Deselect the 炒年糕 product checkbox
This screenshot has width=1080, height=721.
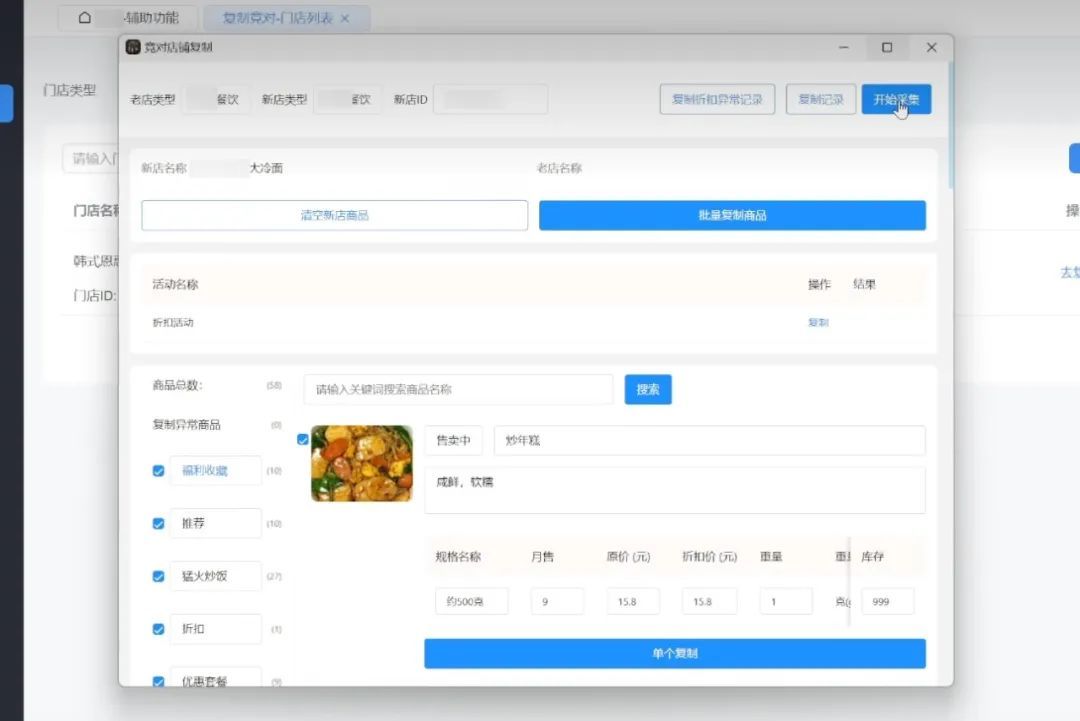coord(301,438)
